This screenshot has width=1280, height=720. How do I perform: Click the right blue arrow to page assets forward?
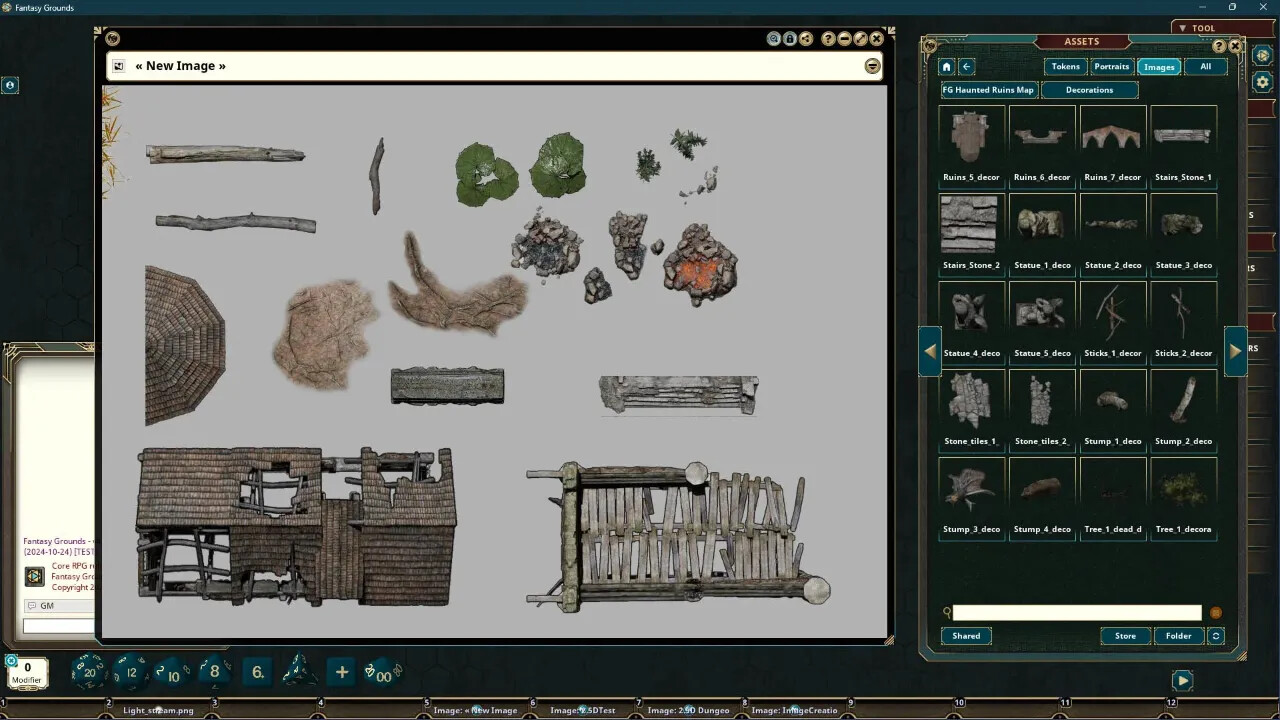1236,350
